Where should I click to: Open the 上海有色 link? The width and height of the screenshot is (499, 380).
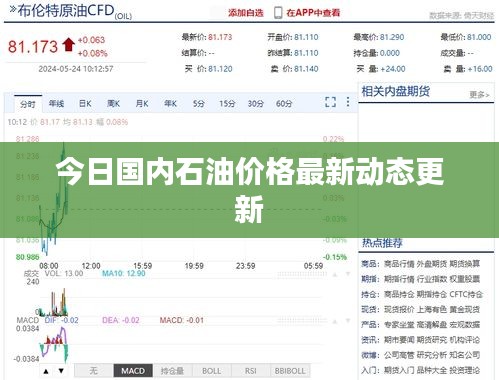click(x=432, y=310)
